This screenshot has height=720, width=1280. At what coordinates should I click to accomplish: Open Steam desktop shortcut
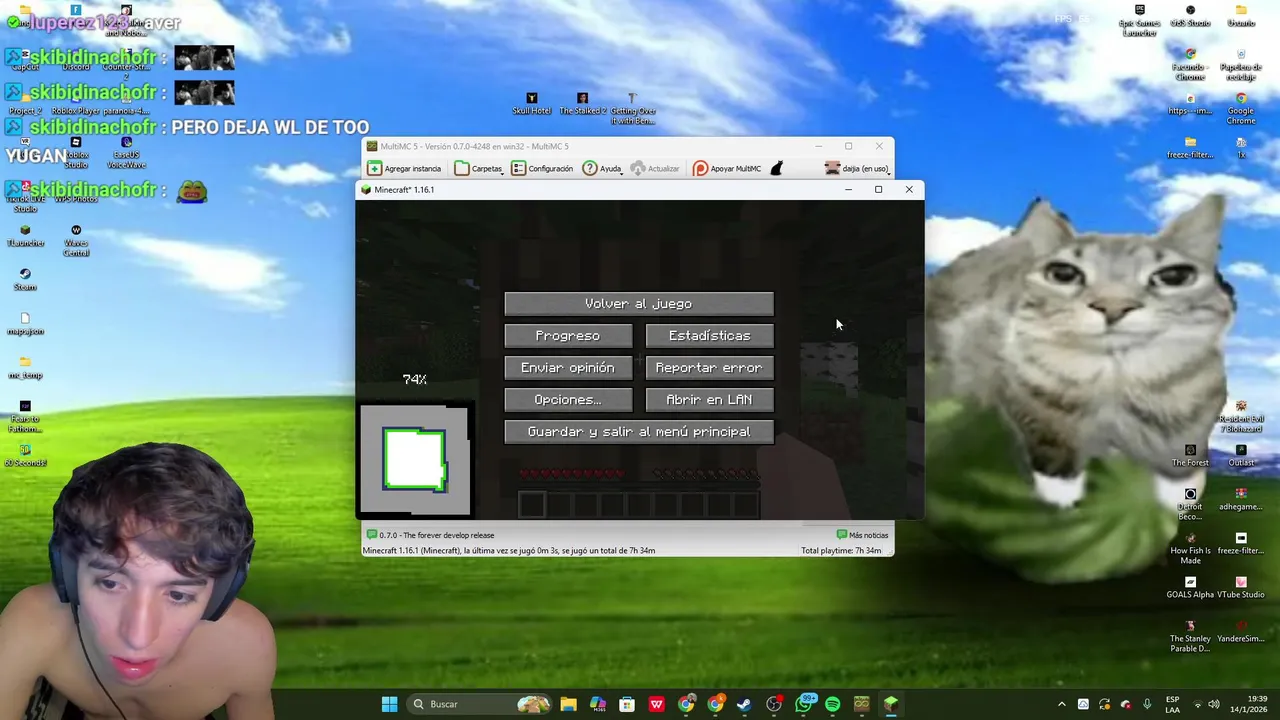click(25, 279)
